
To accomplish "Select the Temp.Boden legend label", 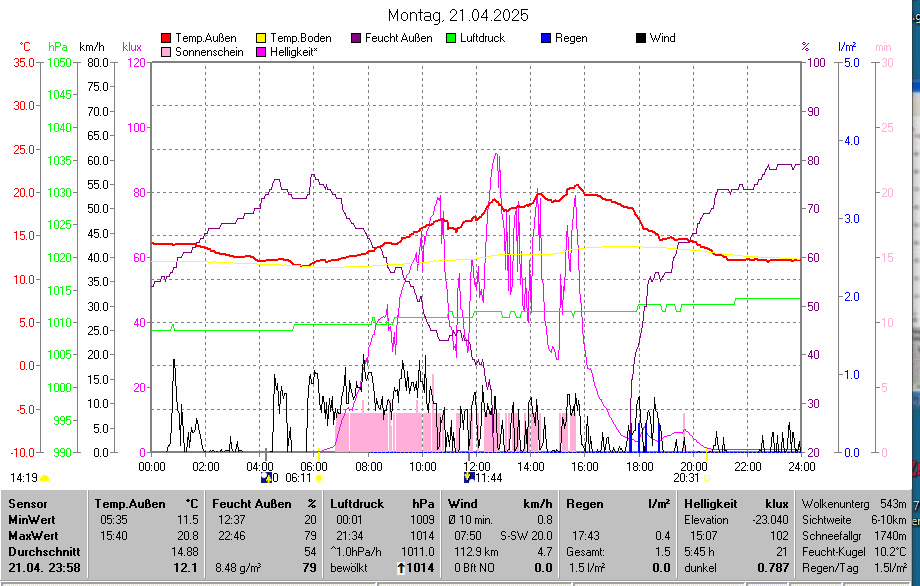I will 301,38.
